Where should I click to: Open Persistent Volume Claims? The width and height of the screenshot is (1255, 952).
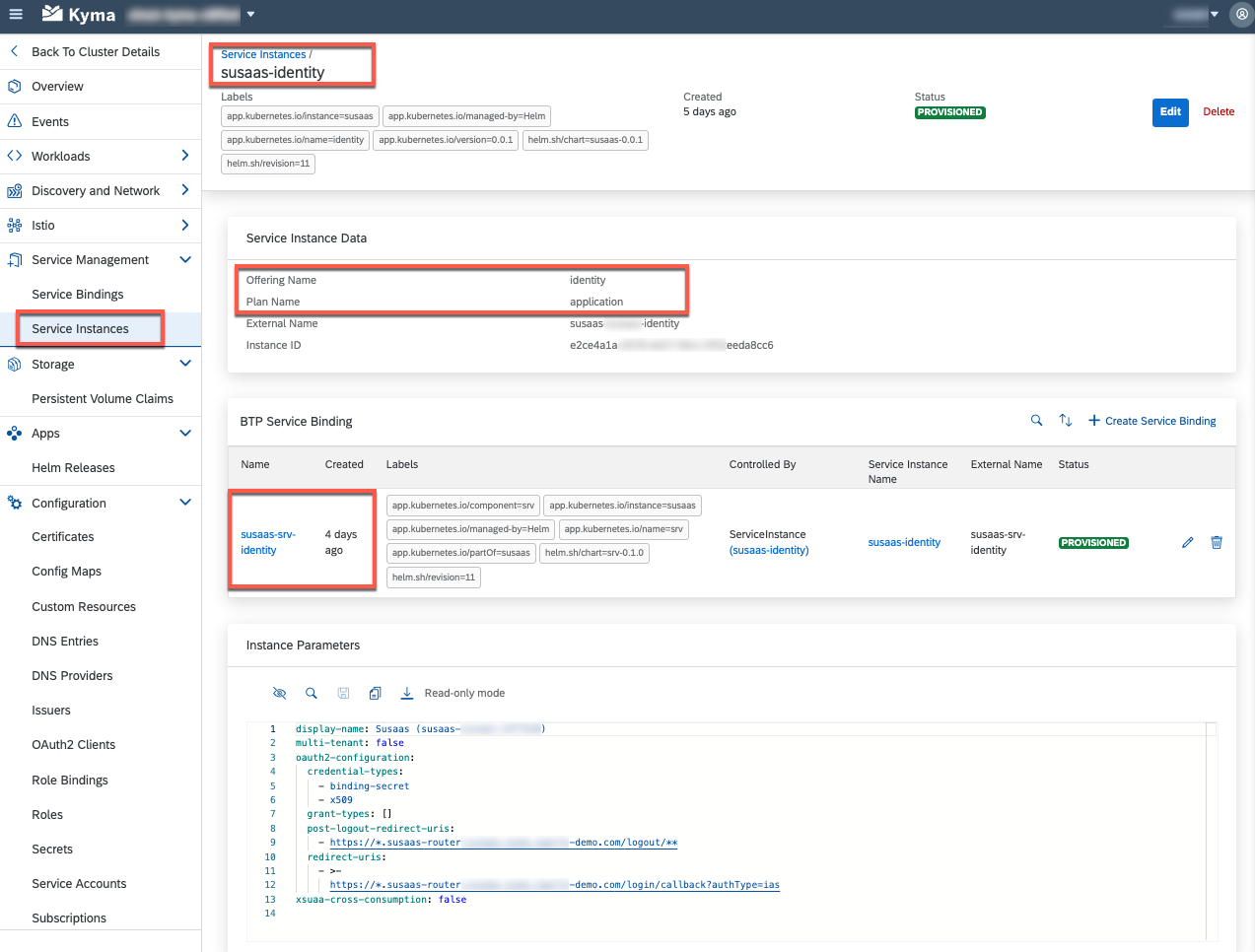pyautogui.click(x=103, y=399)
